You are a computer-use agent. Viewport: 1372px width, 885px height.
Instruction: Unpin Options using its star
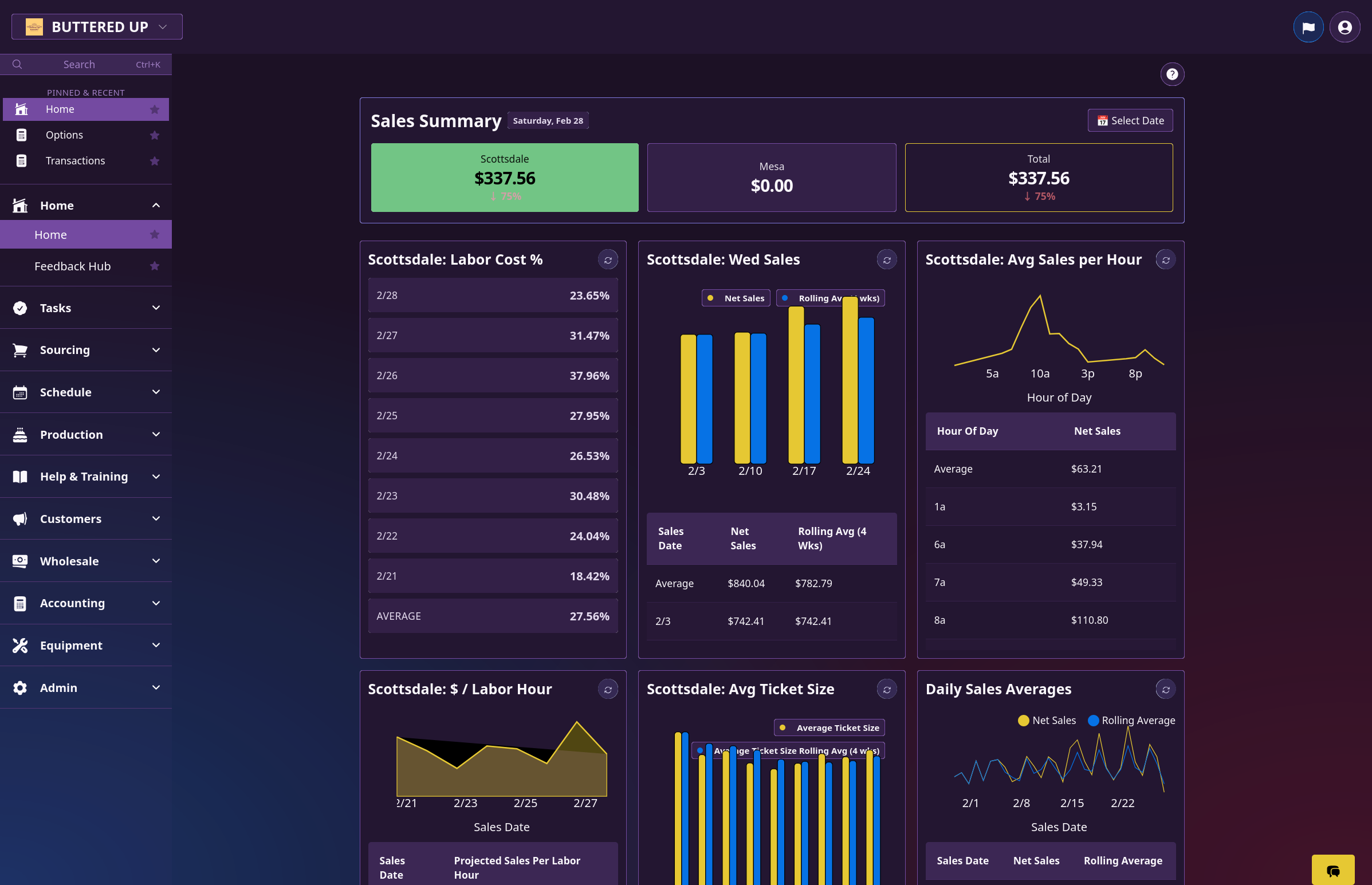(154, 135)
